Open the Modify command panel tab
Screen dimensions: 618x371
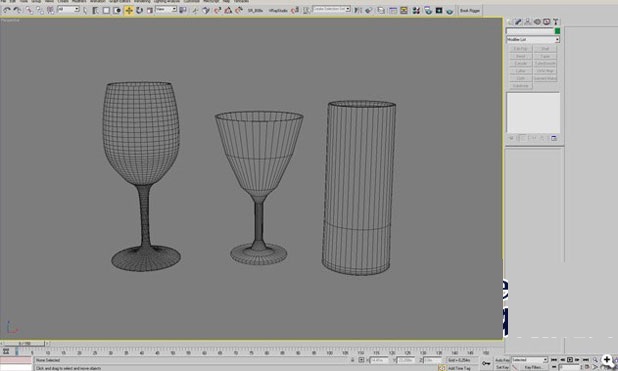[518, 22]
